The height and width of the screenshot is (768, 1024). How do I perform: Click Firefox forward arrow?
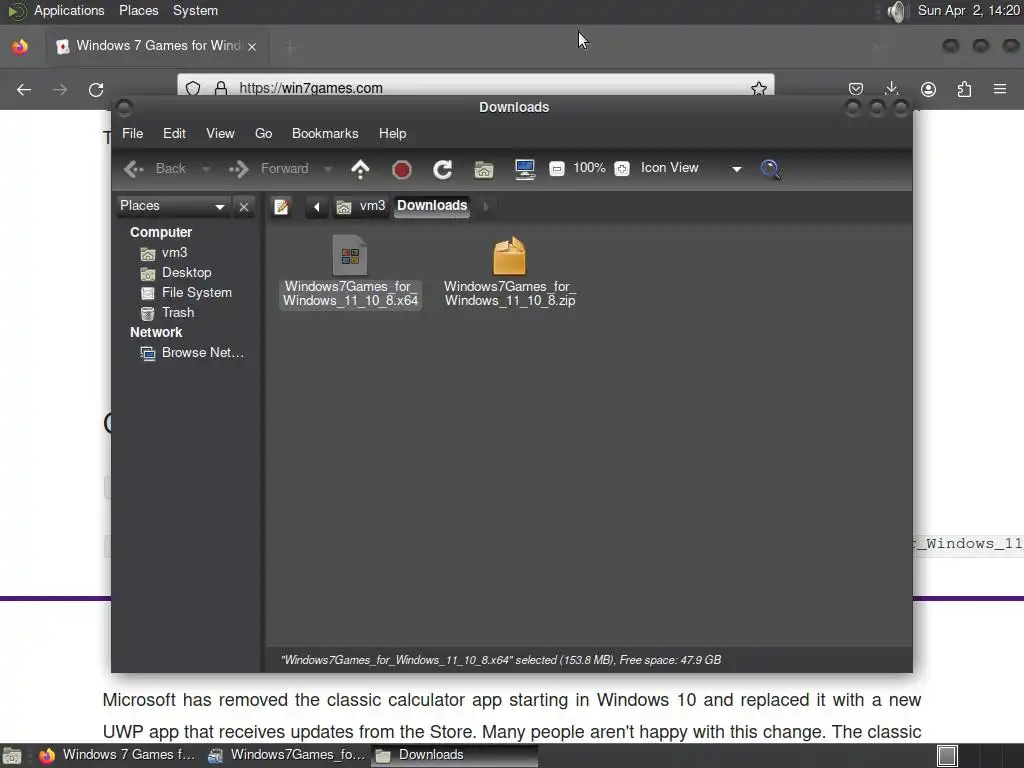click(59, 89)
